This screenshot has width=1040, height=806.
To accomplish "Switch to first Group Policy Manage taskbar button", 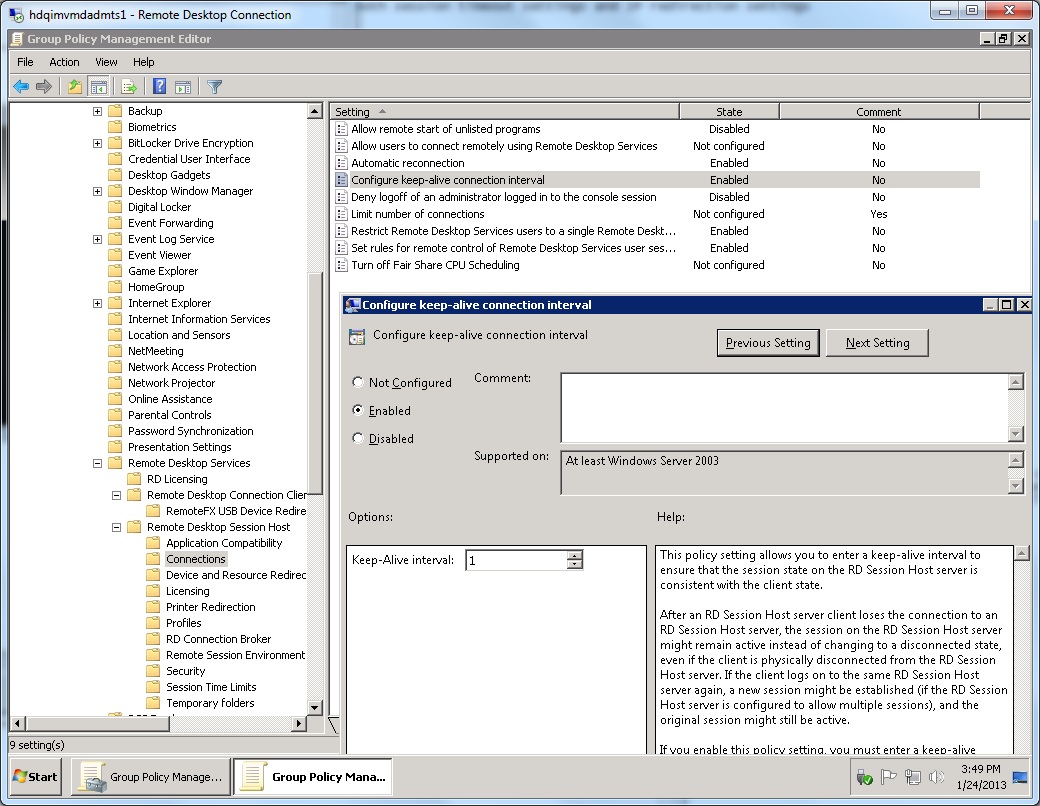I will pos(151,777).
